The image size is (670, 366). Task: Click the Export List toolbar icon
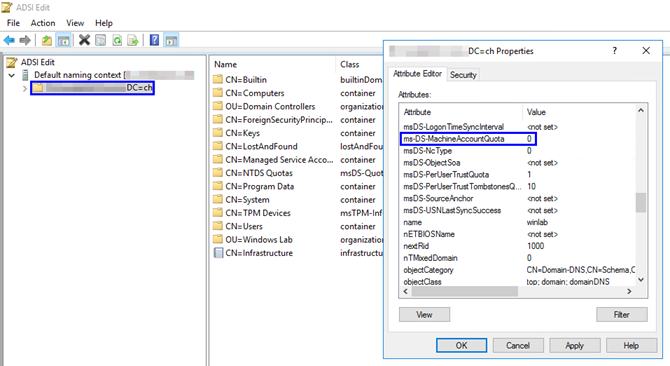133,41
